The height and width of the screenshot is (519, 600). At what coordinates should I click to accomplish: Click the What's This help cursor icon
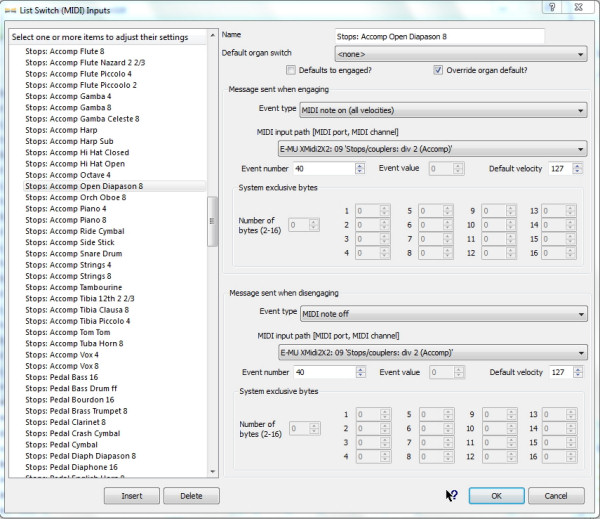pos(451,495)
